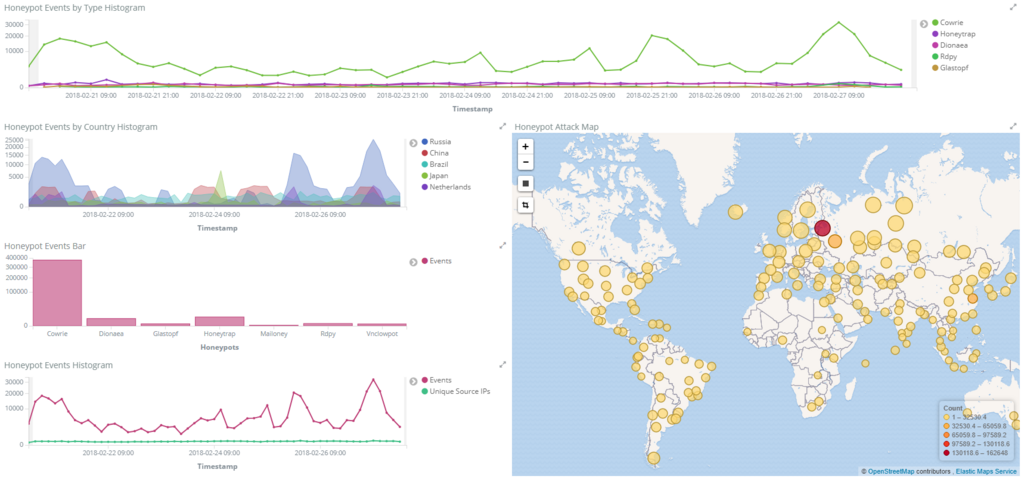Viewport: 1024px width, 479px height.
Task: Open the Elastic Maps Service link
Action: (x=986, y=471)
